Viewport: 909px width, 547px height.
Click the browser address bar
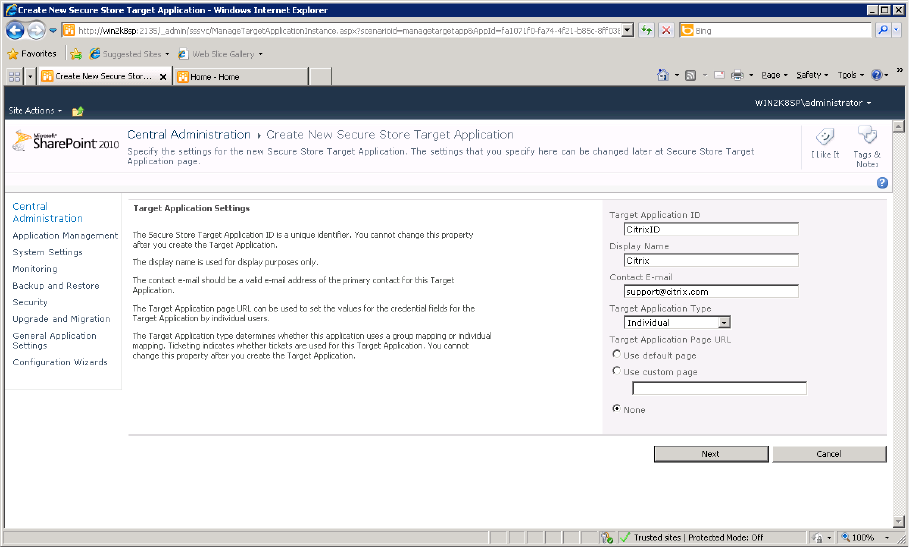pyautogui.click(x=348, y=30)
